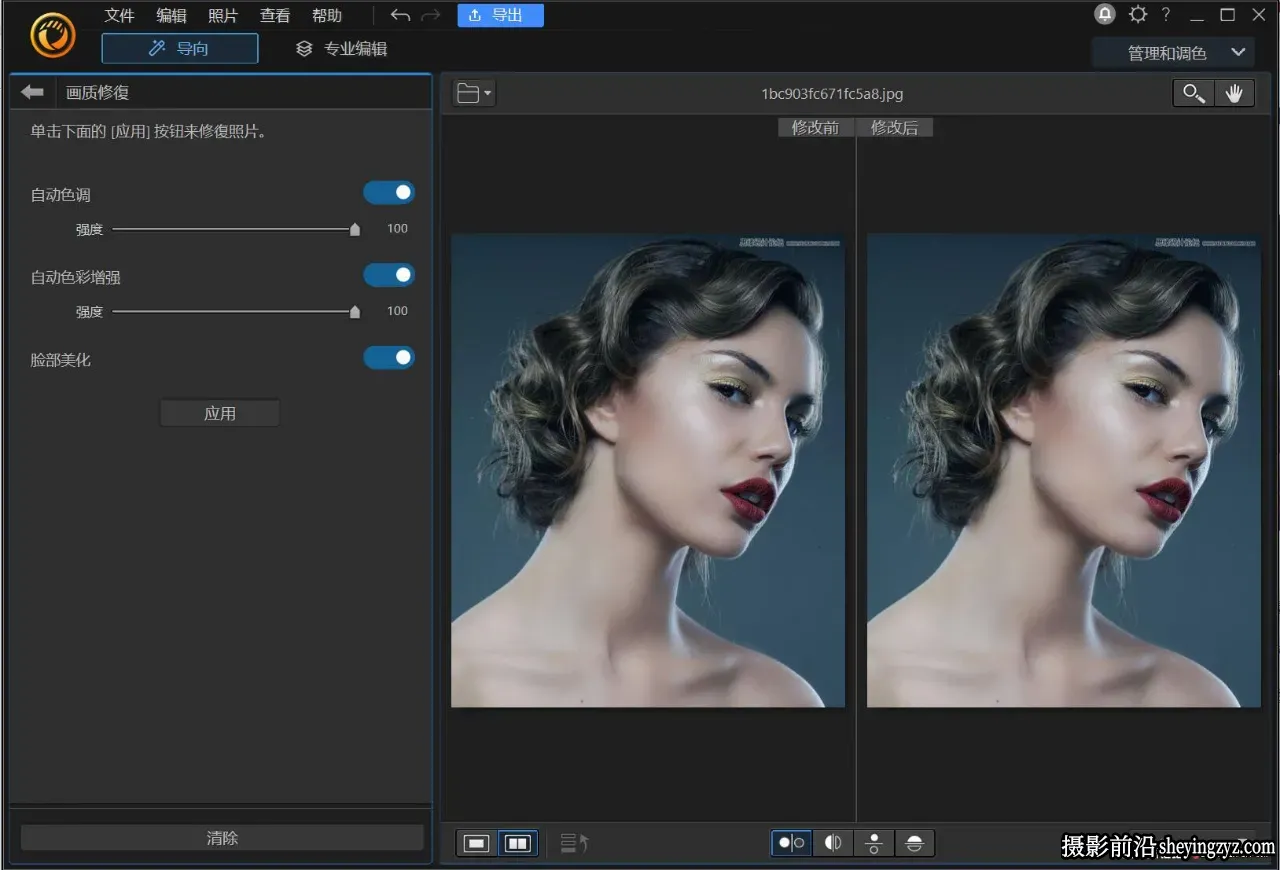Click the 修改前 preview image
Viewport: 1280px width, 870px height.
tap(648, 471)
